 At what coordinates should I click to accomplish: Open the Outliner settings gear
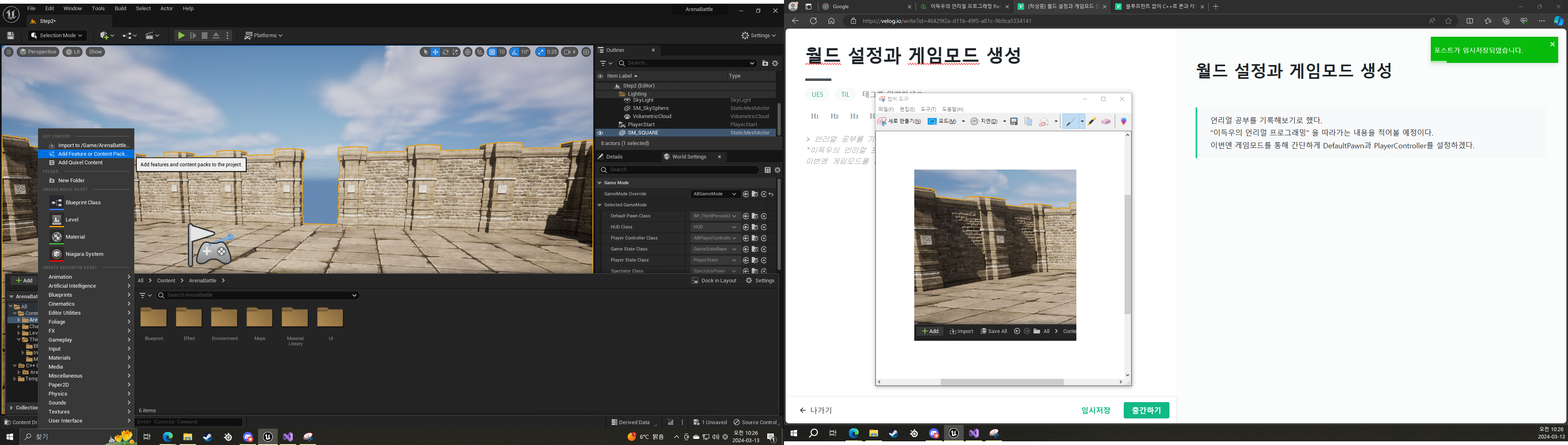pos(775,63)
